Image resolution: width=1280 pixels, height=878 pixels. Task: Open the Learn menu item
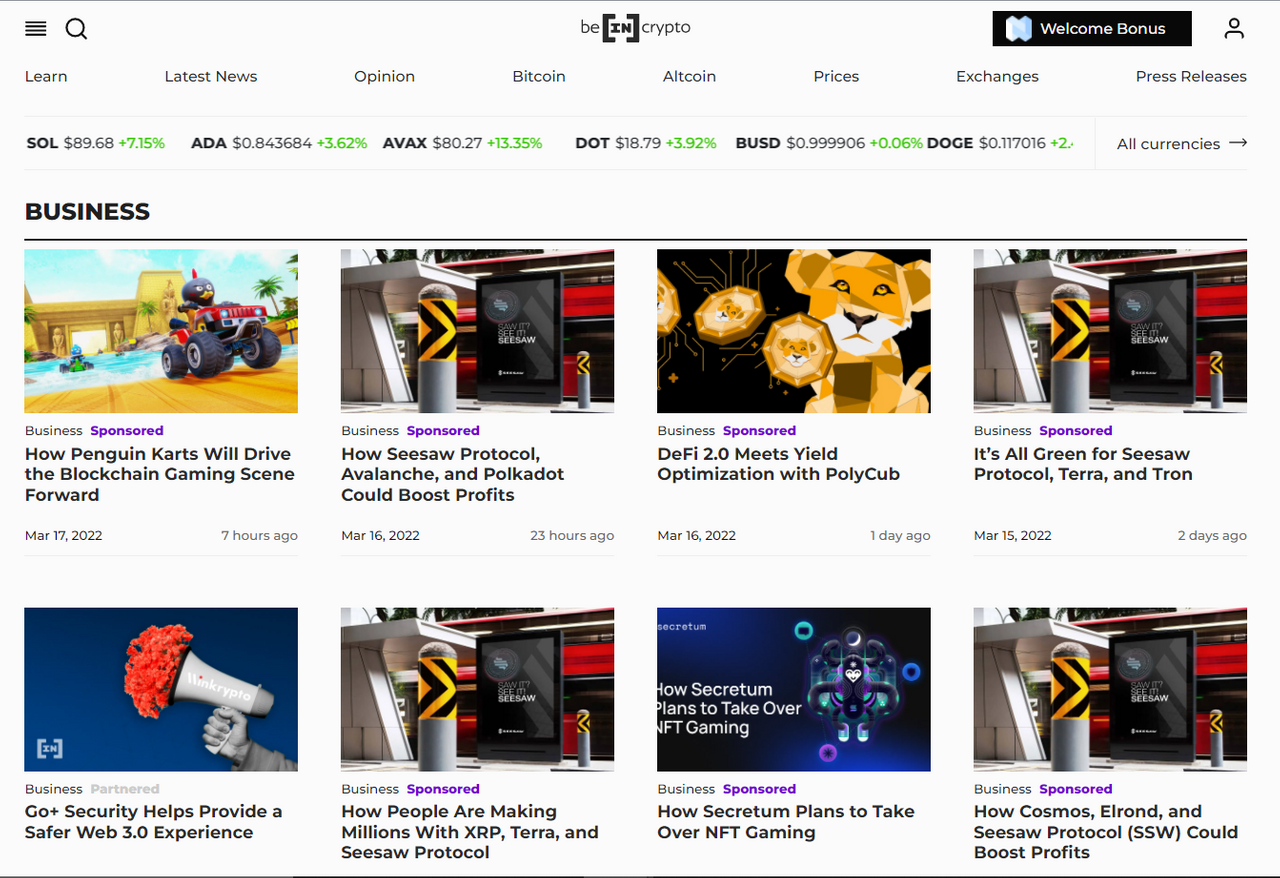pyautogui.click(x=46, y=76)
